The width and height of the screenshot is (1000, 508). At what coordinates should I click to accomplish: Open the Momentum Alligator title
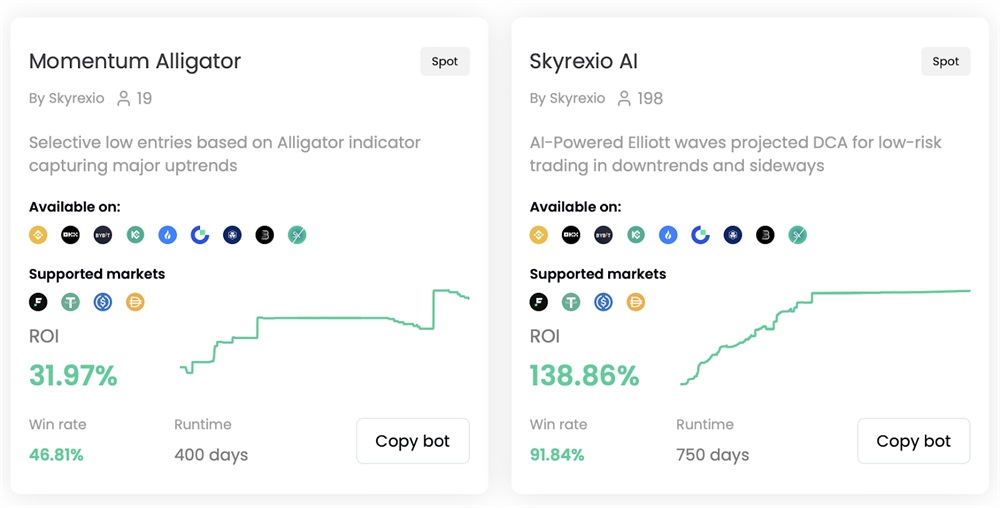point(135,61)
